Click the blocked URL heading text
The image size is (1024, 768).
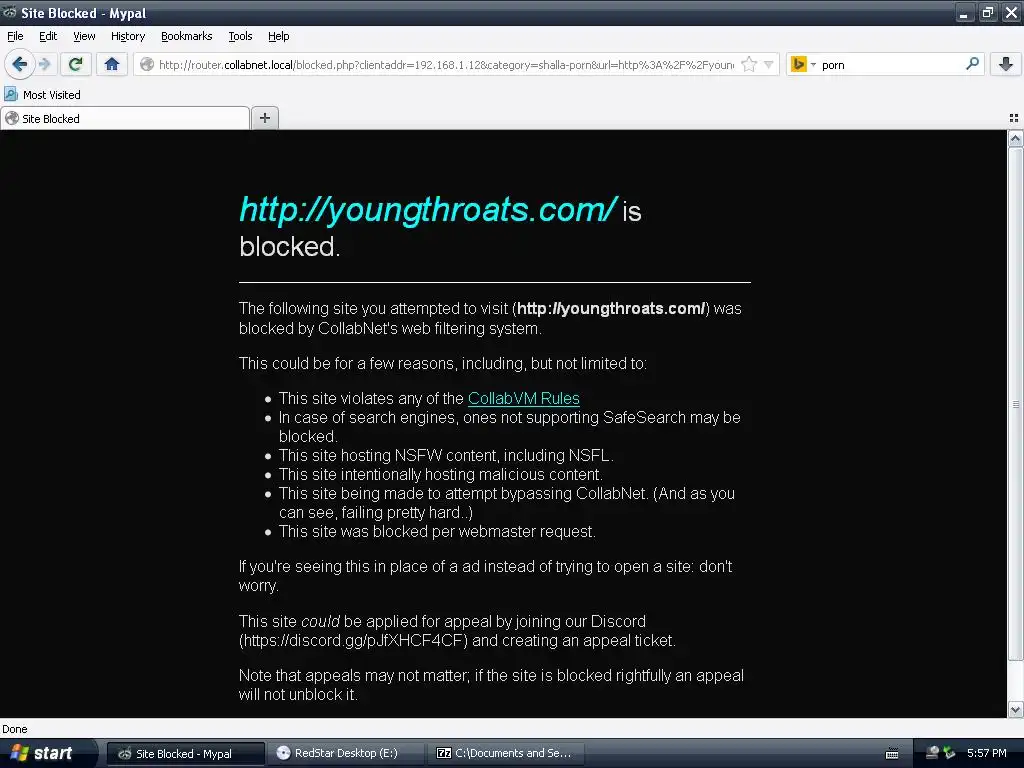[x=428, y=210]
